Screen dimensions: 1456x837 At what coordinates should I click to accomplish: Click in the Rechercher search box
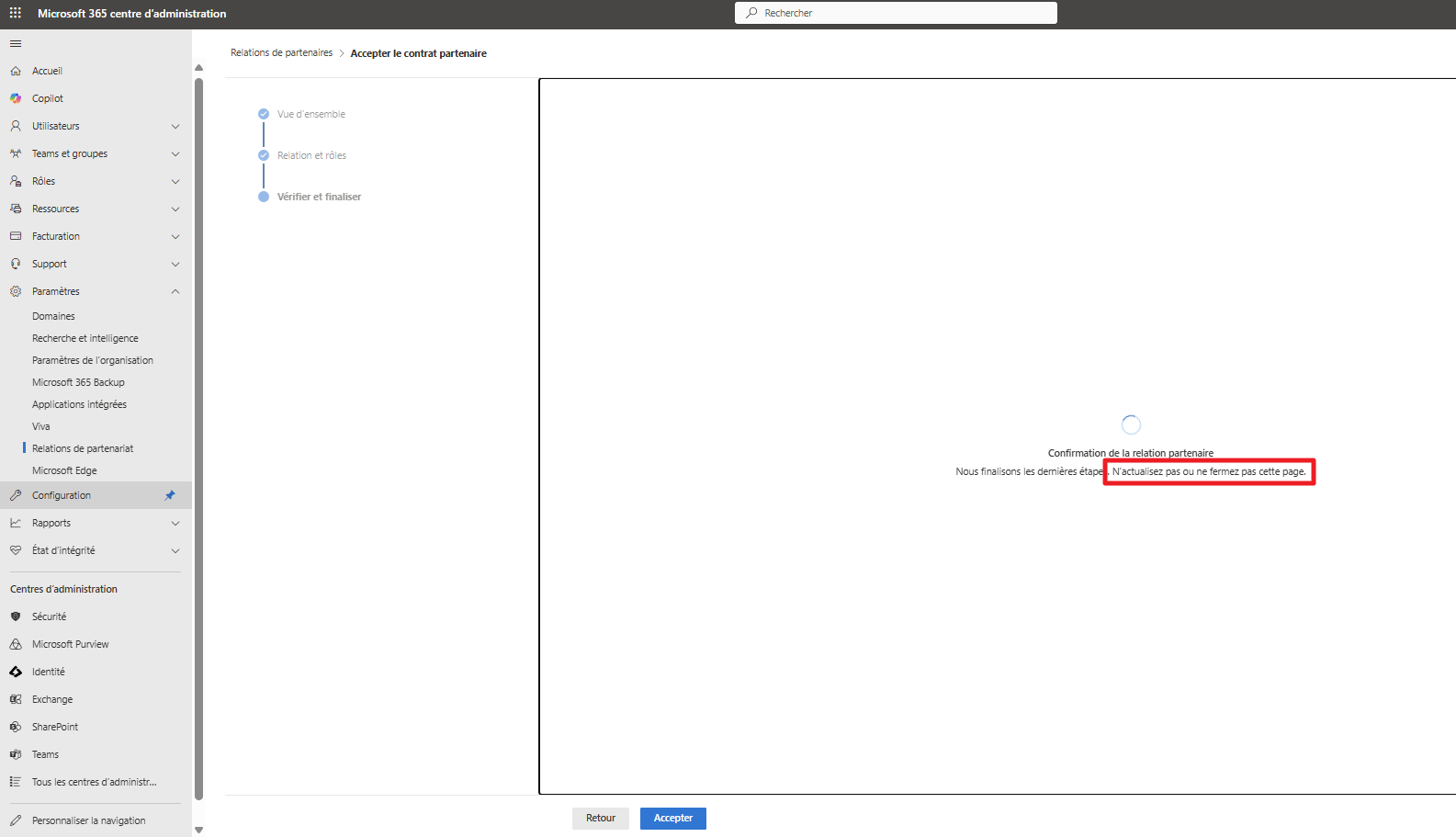tap(896, 13)
